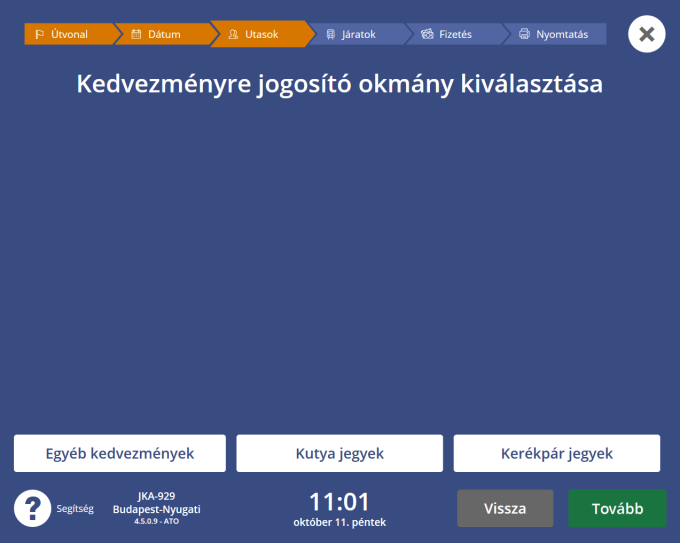Screen dimensions: 680x543
Task: Open help with the question mark icon
Action: (32, 508)
